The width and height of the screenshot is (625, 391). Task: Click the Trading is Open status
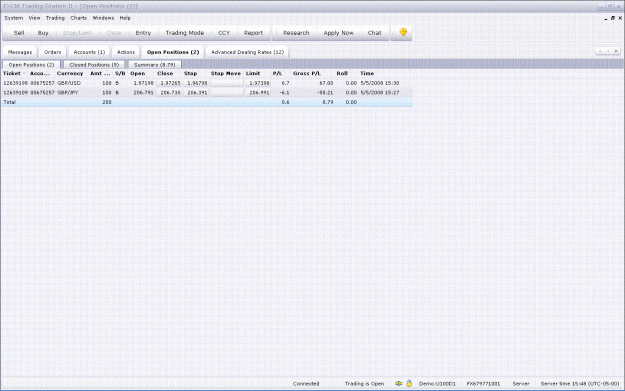364,383
